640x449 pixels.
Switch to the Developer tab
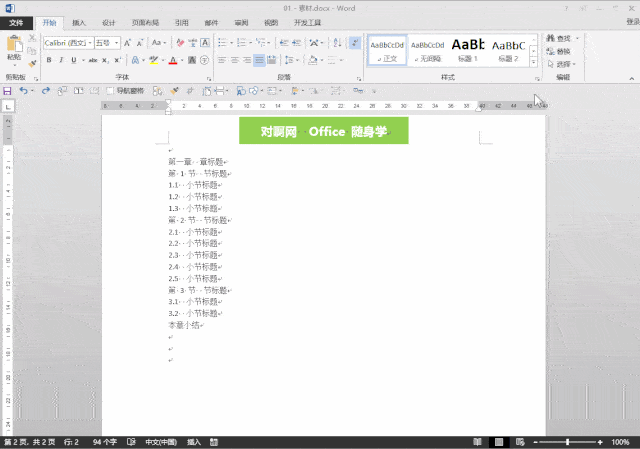point(307,23)
